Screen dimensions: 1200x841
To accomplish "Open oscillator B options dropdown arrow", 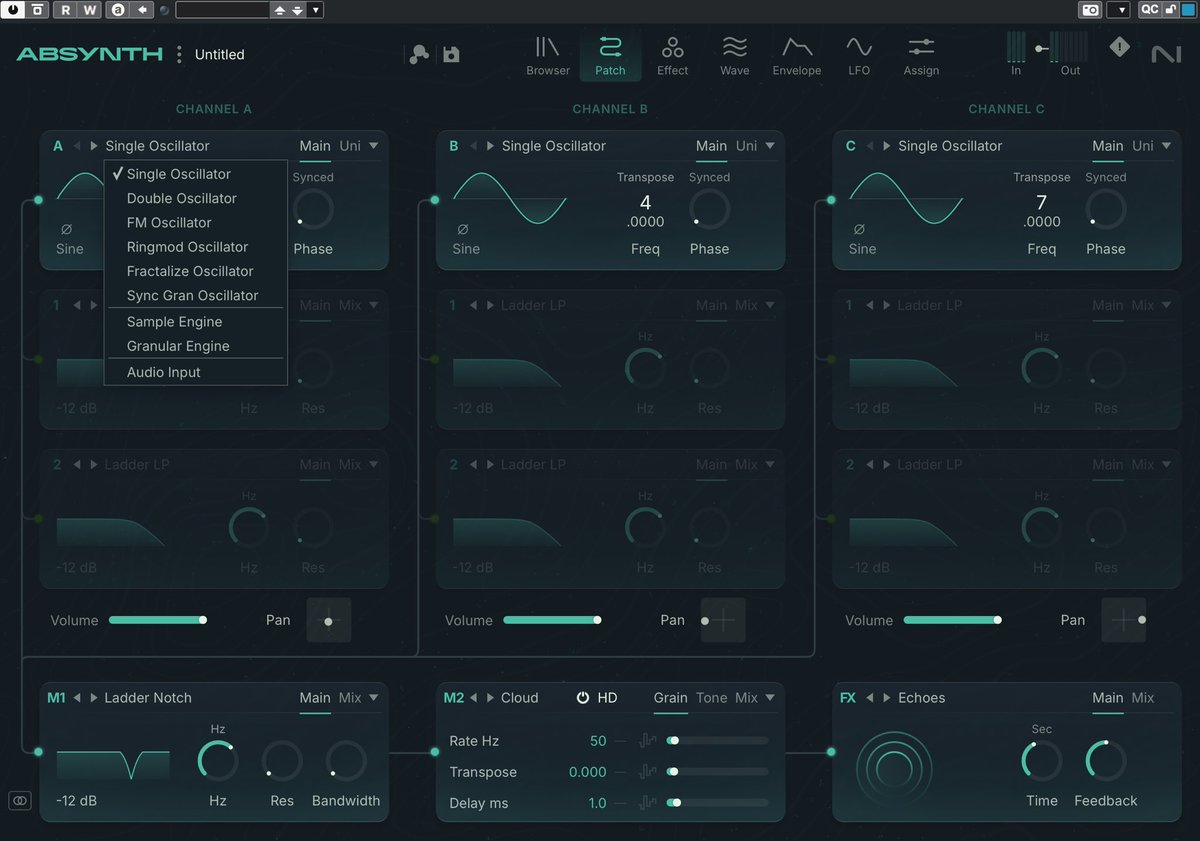I will [x=770, y=146].
